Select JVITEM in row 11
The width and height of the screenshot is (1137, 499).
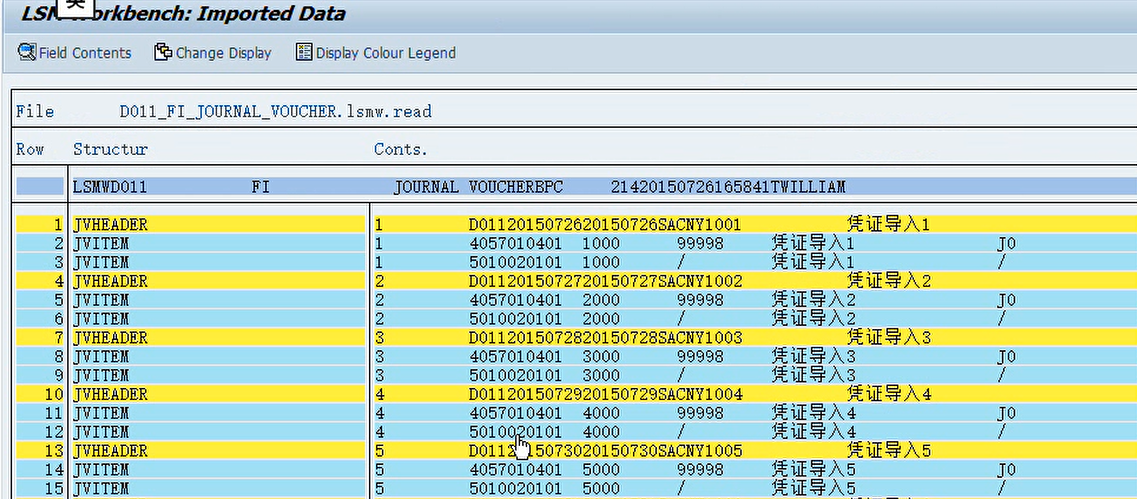[x=101, y=413]
